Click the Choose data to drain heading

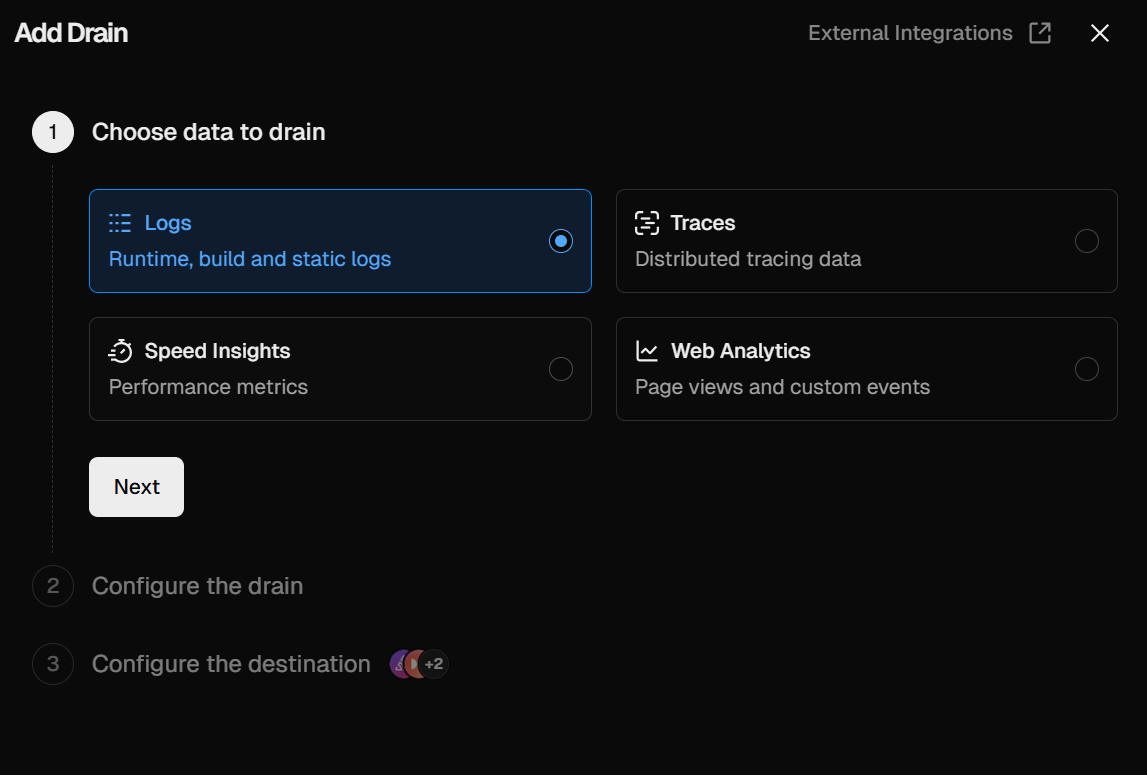click(208, 132)
